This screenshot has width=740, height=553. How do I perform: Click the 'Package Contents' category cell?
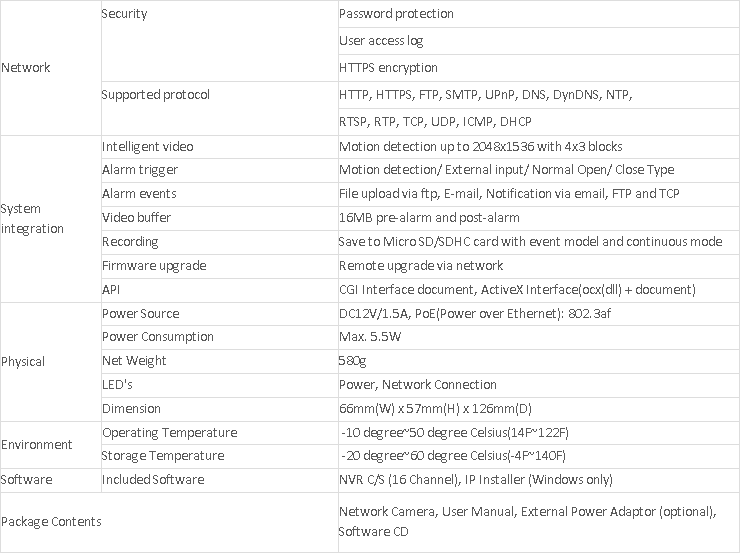51,522
